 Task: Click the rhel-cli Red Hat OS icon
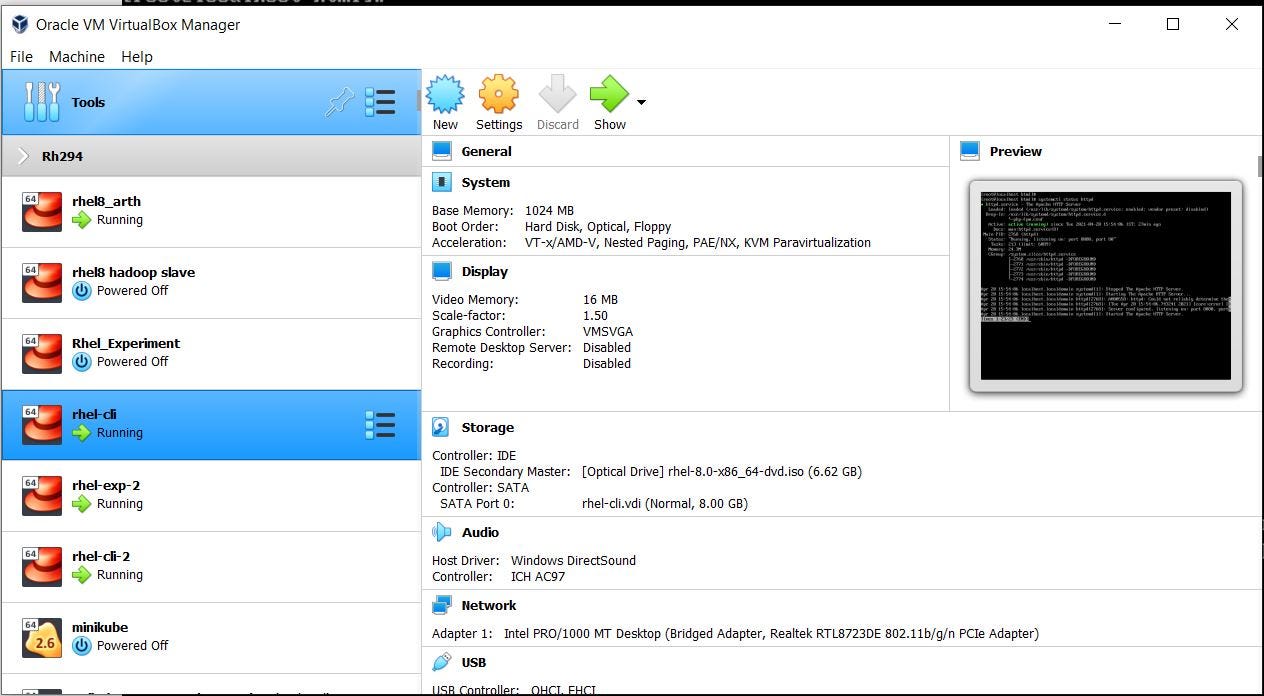coord(42,425)
